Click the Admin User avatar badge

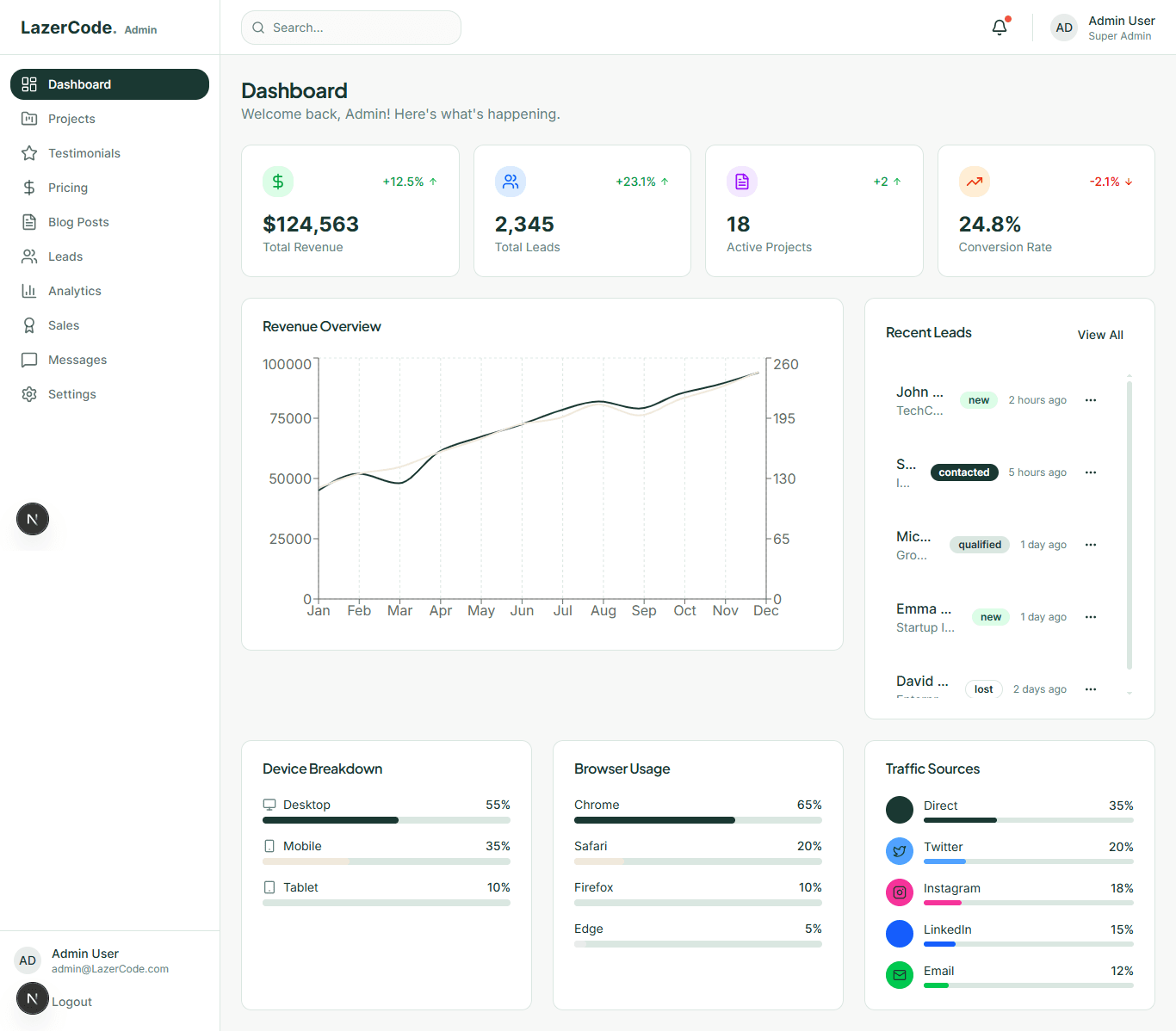[1064, 27]
